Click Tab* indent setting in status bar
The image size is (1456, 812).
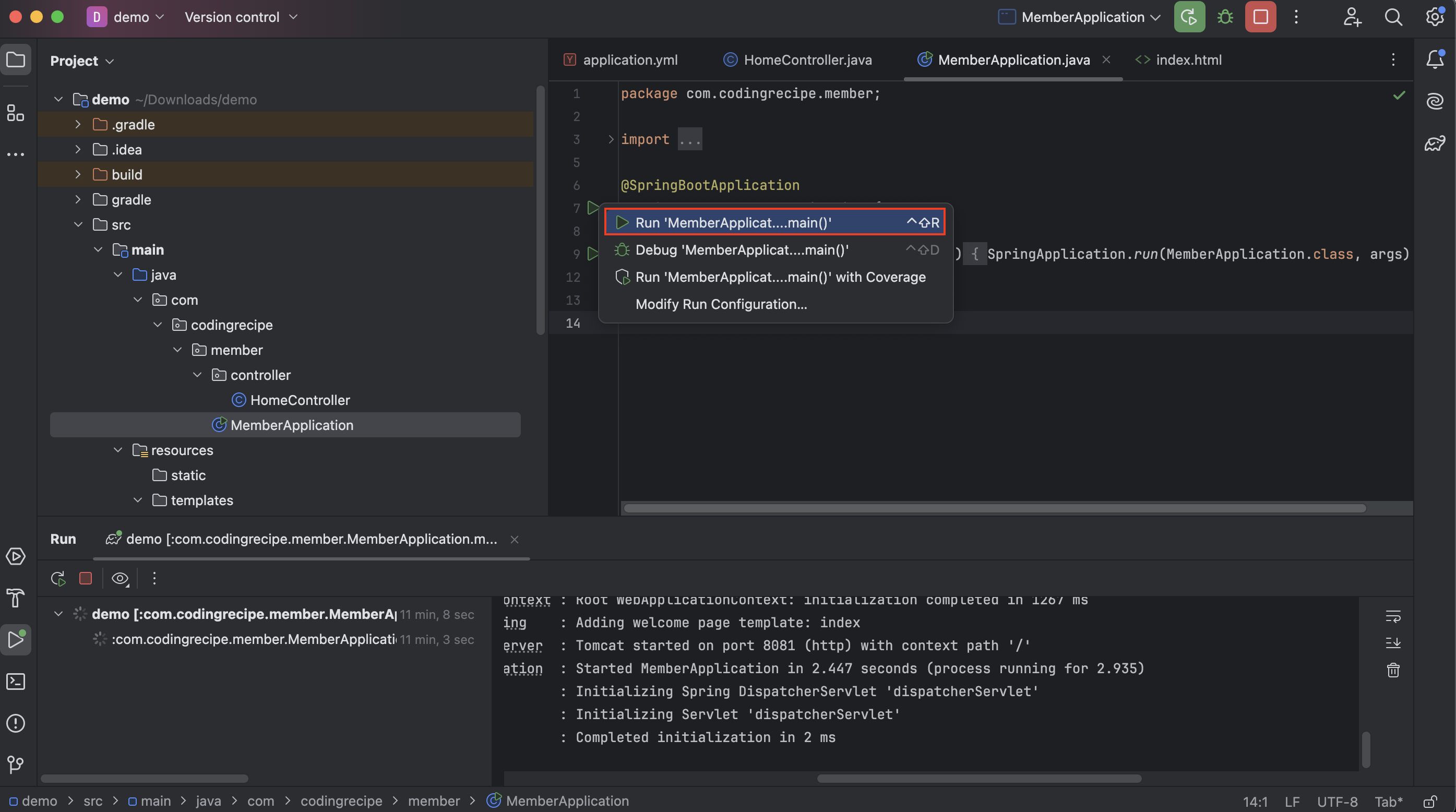[x=1388, y=801]
